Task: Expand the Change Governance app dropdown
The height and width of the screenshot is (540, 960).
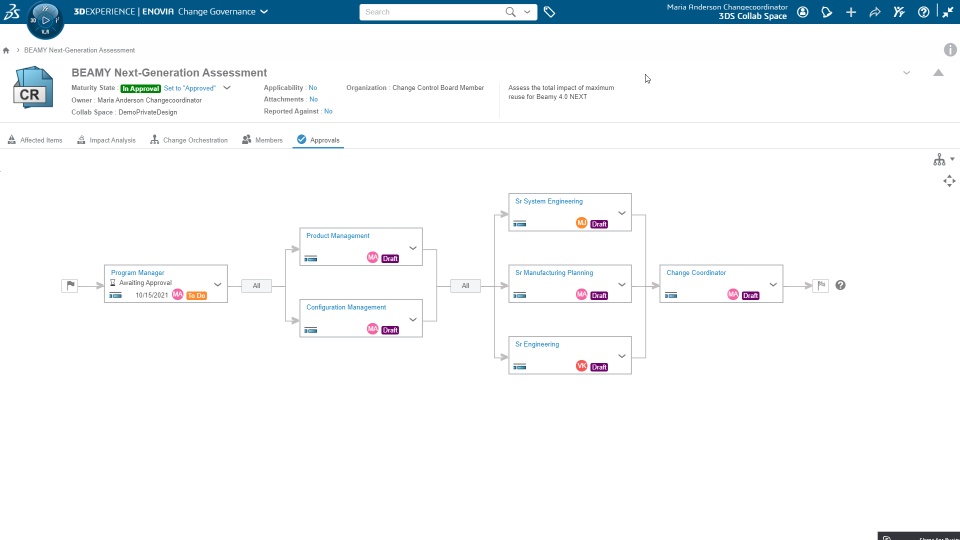Action: 264,12
